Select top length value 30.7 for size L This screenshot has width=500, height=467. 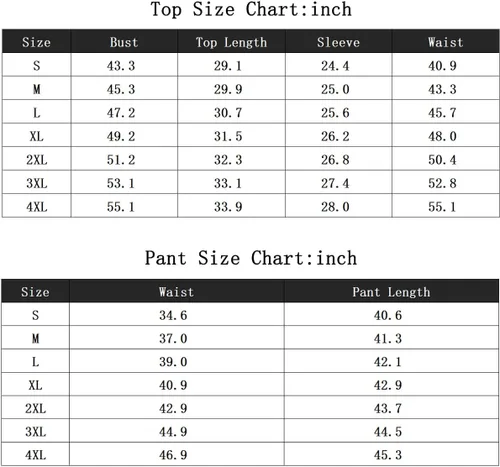[x=228, y=113]
